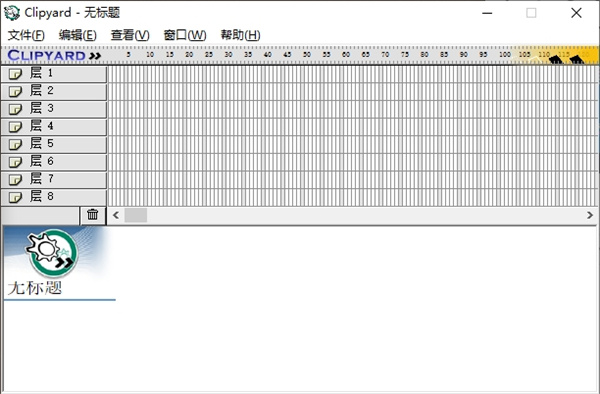Open the 查看(V) menu
The height and width of the screenshot is (394, 600).
click(130, 35)
